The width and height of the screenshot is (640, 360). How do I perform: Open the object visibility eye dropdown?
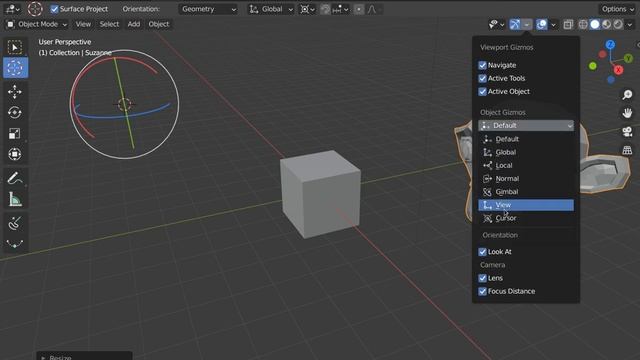click(x=497, y=24)
